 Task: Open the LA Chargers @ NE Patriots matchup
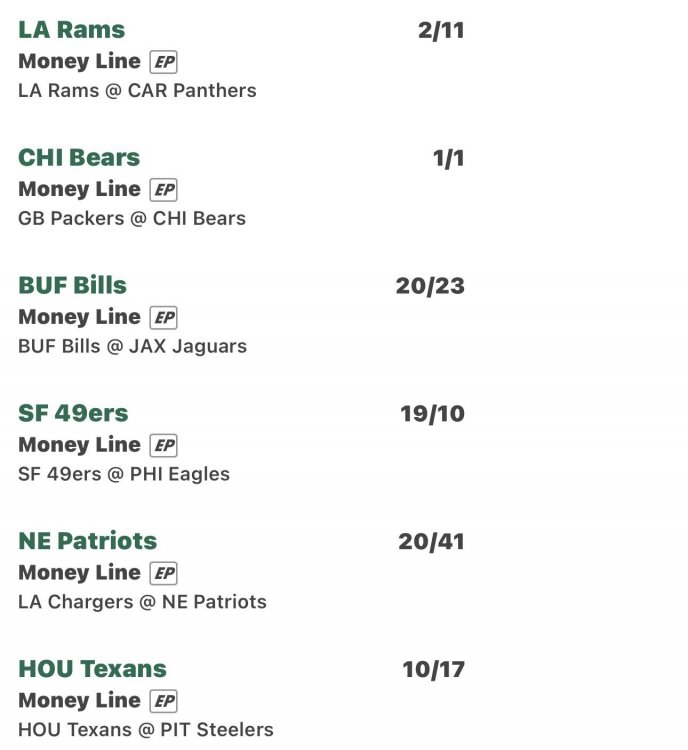click(x=142, y=602)
